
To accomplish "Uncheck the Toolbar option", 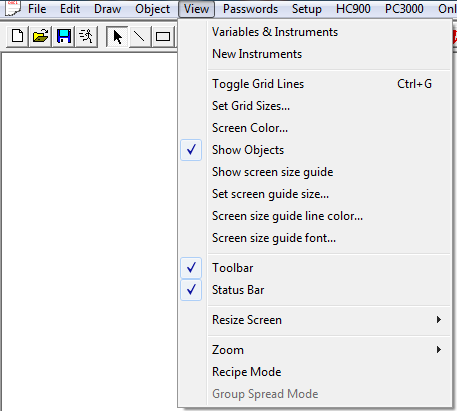I will click(x=315, y=268).
